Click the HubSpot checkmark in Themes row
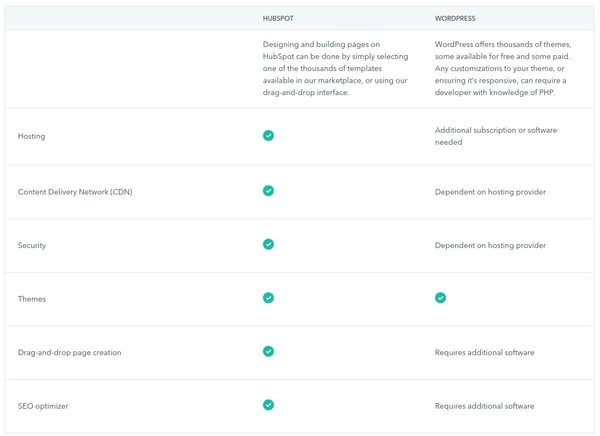The image size is (600, 436). click(x=268, y=298)
